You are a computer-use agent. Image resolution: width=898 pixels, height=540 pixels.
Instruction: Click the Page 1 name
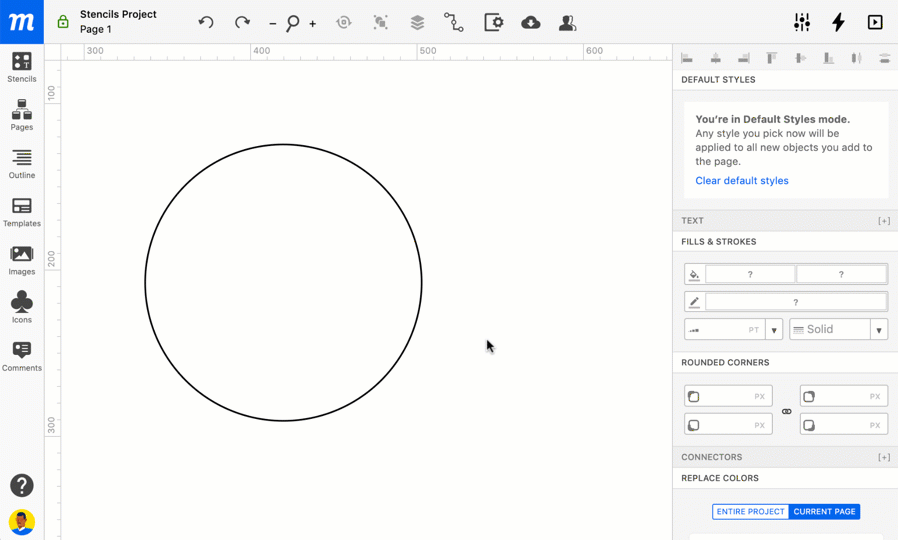point(96,29)
